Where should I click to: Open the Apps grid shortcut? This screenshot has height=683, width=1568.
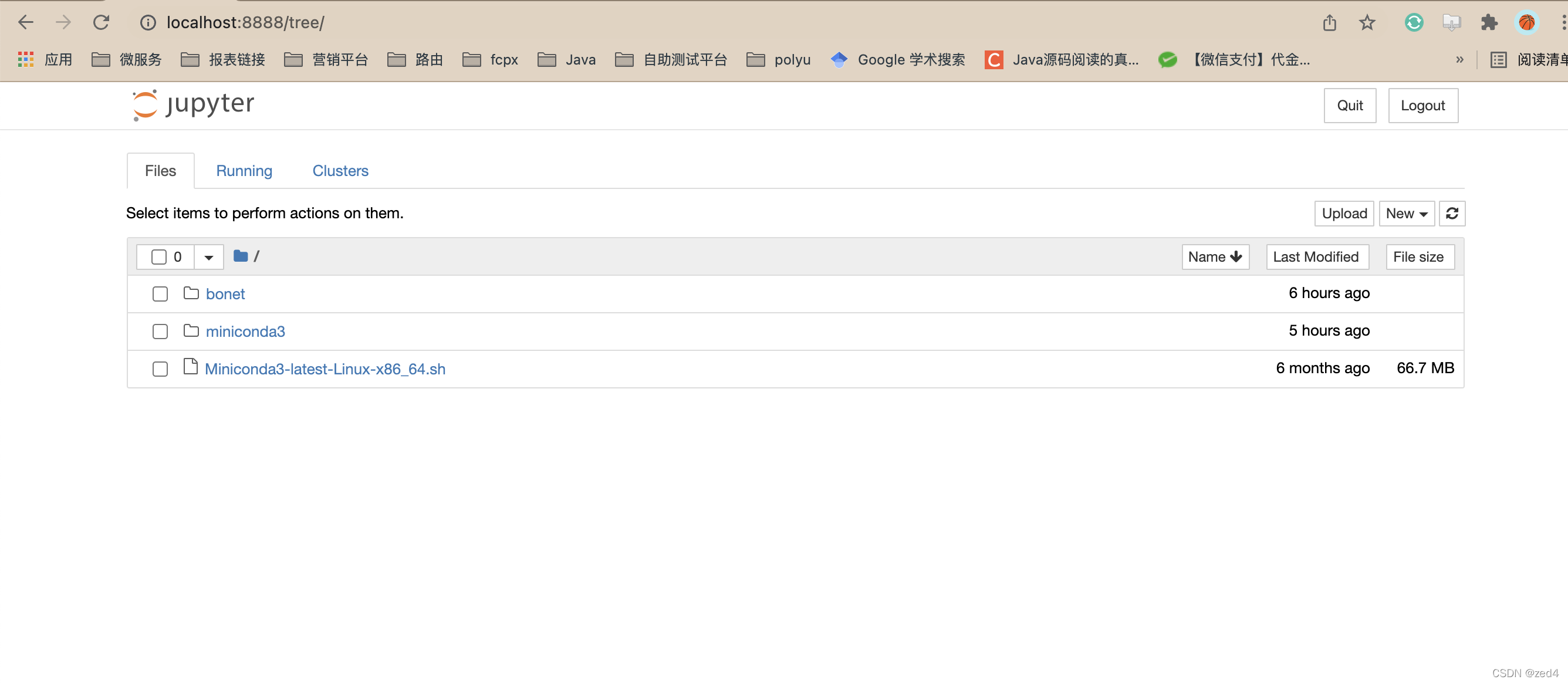tap(45, 60)
